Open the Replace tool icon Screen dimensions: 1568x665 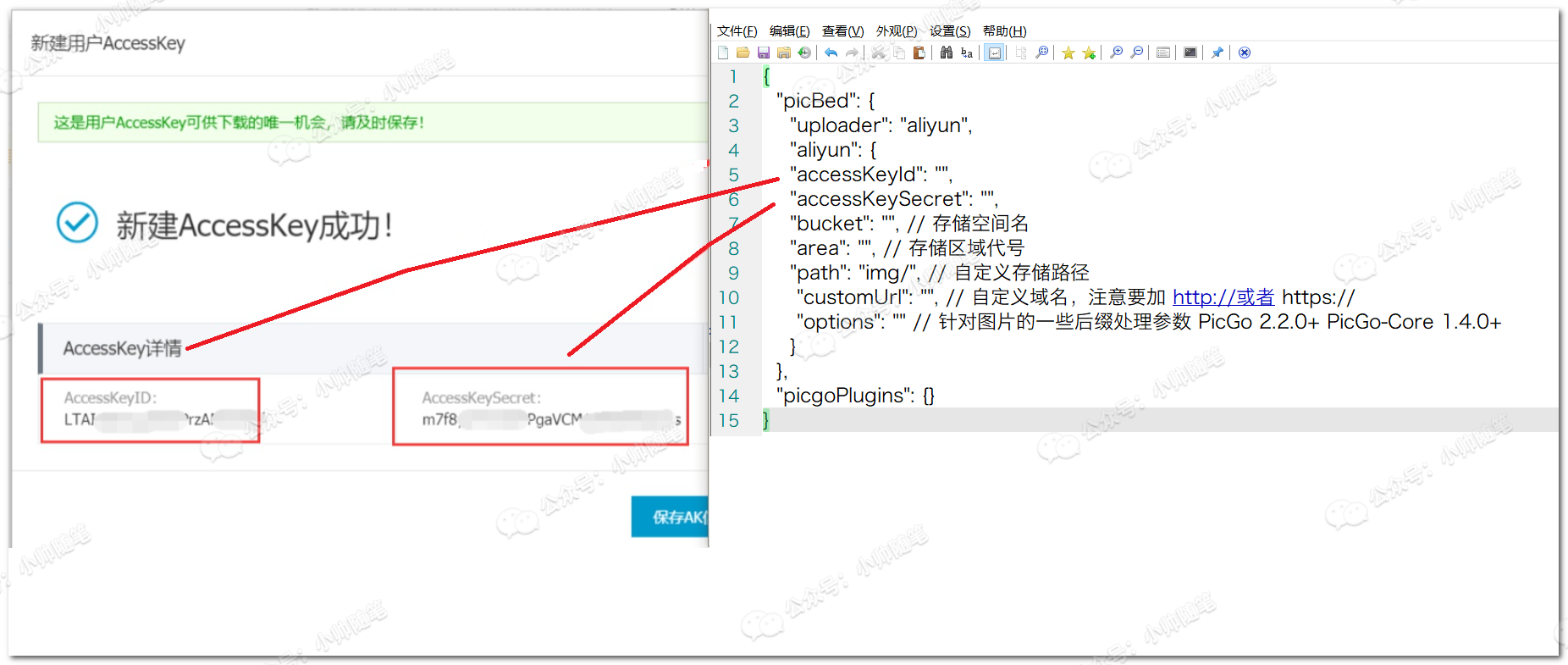(x=967, y=53)
